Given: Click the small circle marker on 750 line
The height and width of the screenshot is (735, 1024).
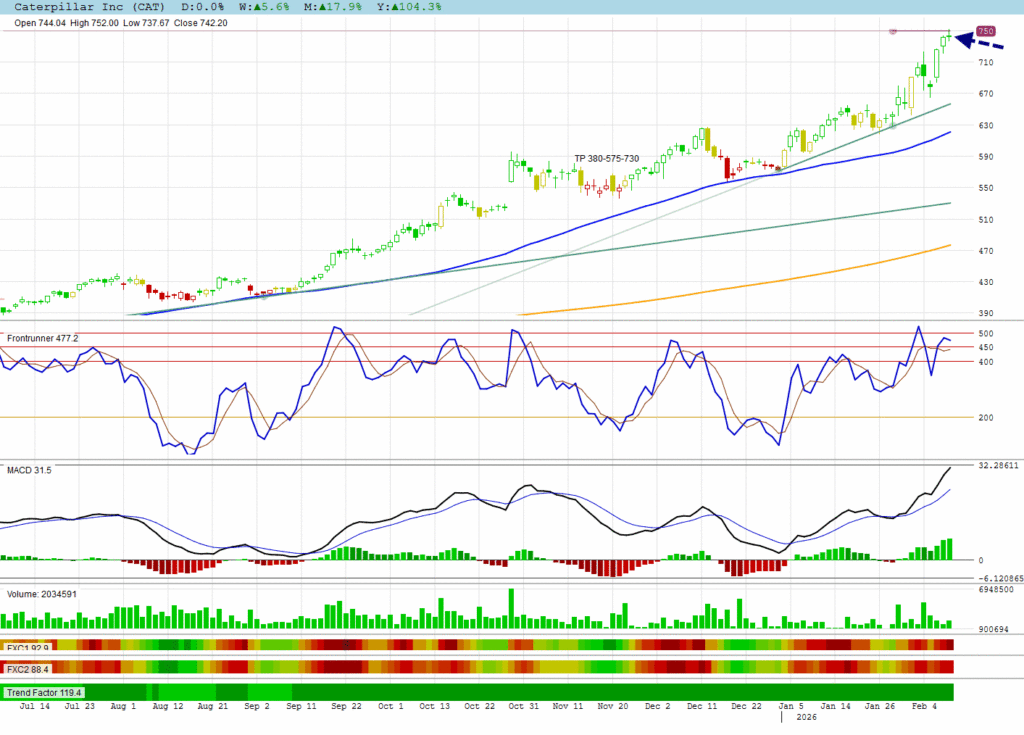Looking at the screenshot, I should click(893, 31).
